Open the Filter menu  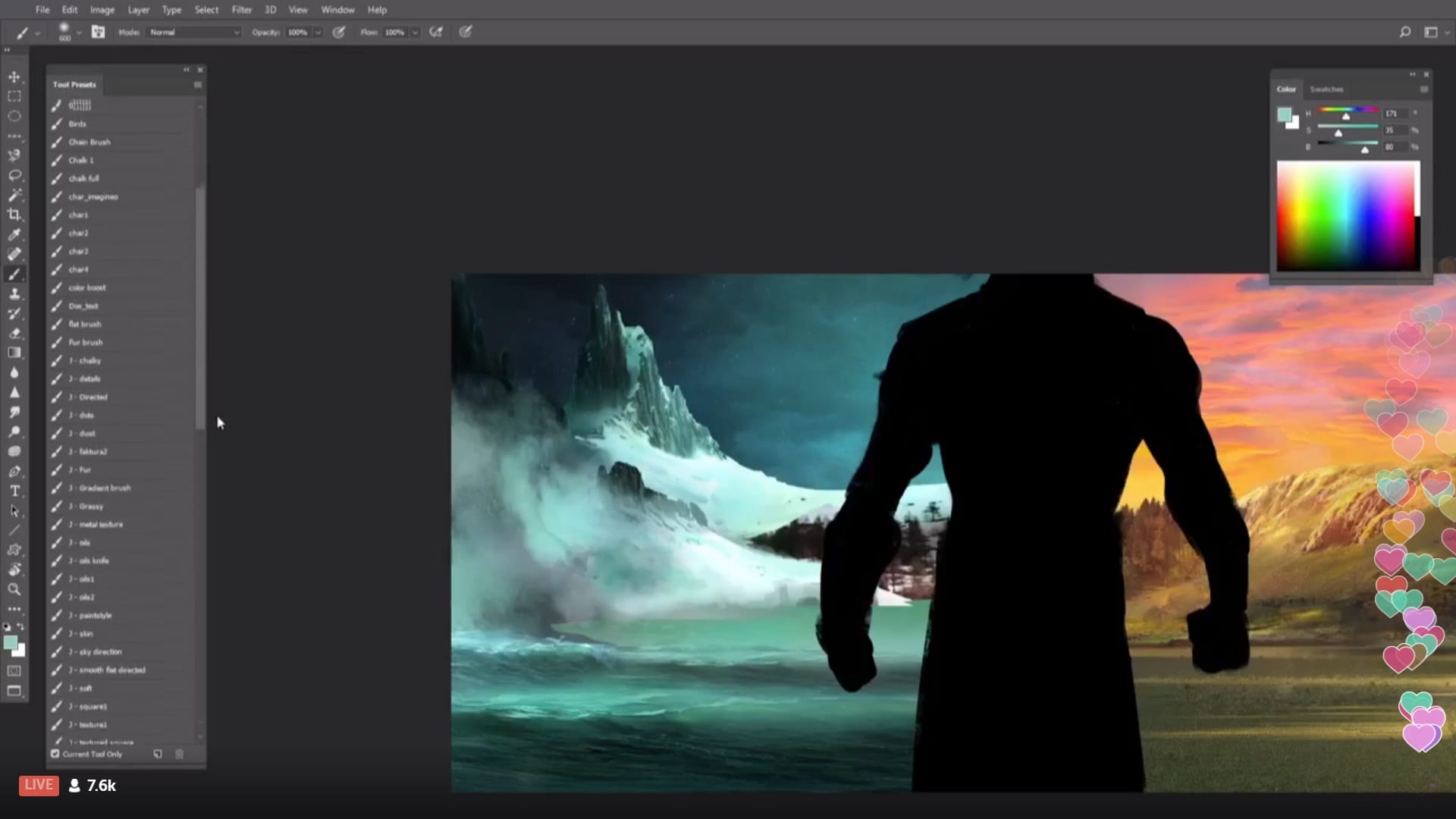click(241, 10)
